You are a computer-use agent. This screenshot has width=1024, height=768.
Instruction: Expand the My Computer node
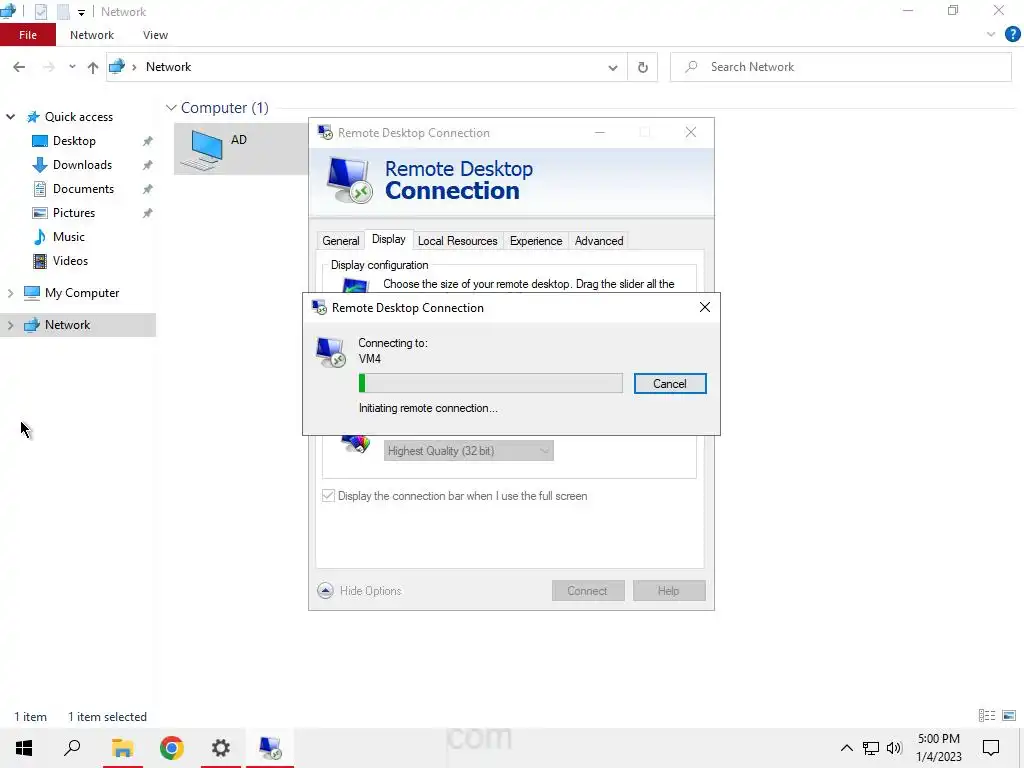click(10, 293)
